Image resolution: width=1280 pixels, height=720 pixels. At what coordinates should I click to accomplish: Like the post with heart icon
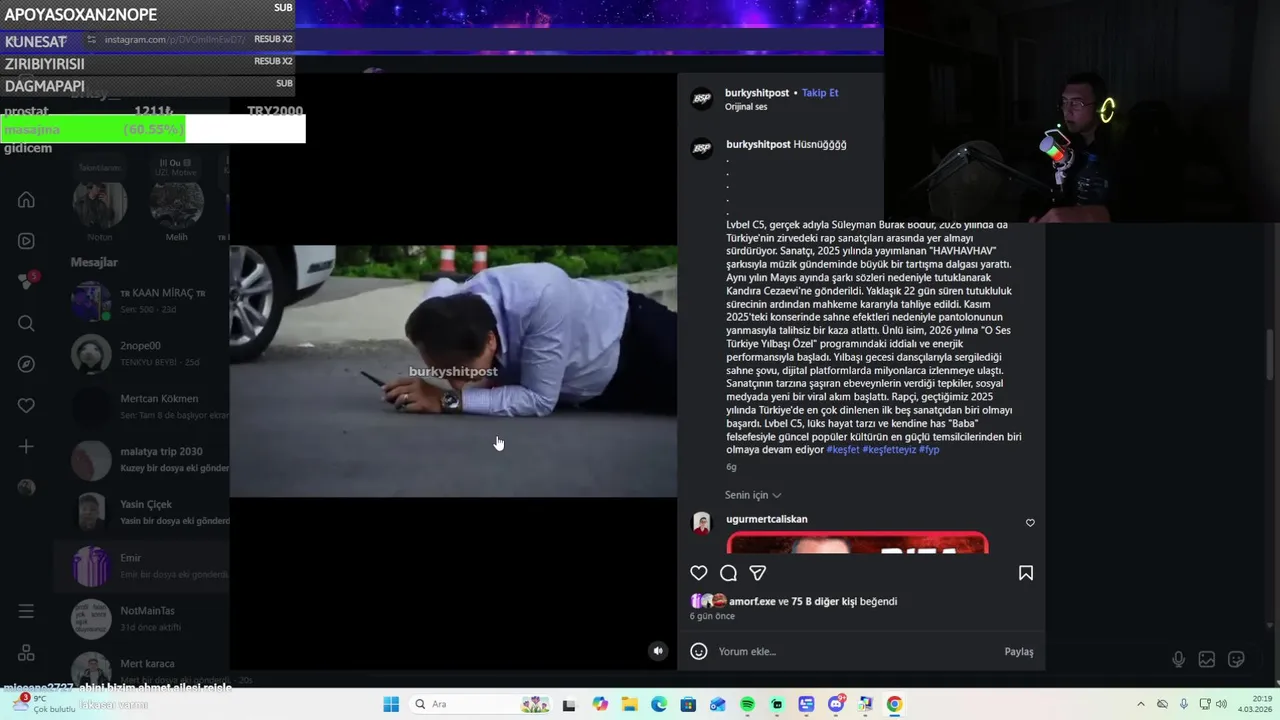click(699, 573)
